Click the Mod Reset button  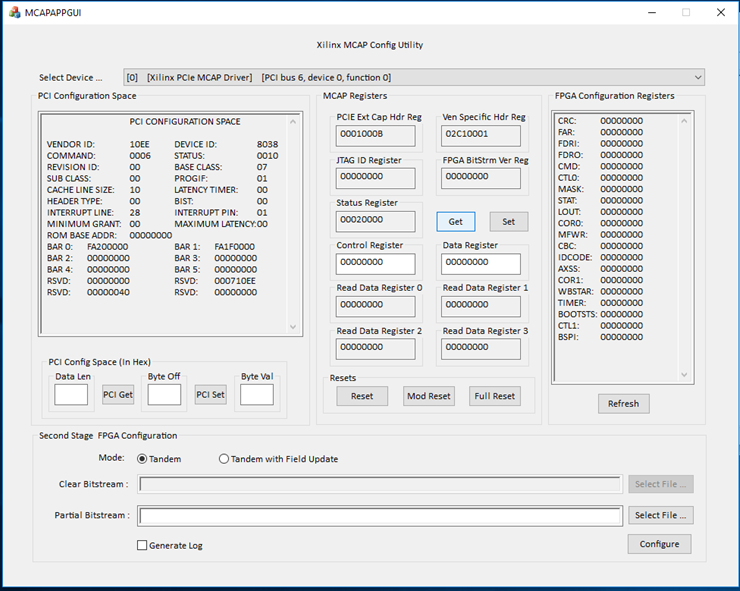point(428,396)
